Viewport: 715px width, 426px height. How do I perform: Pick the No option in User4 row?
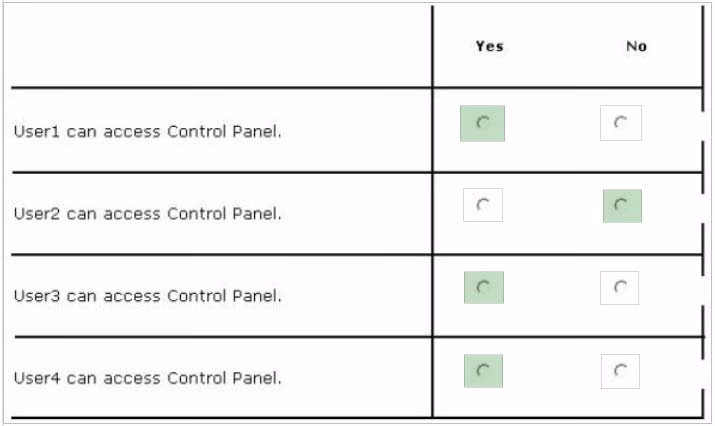coord(620,371)
